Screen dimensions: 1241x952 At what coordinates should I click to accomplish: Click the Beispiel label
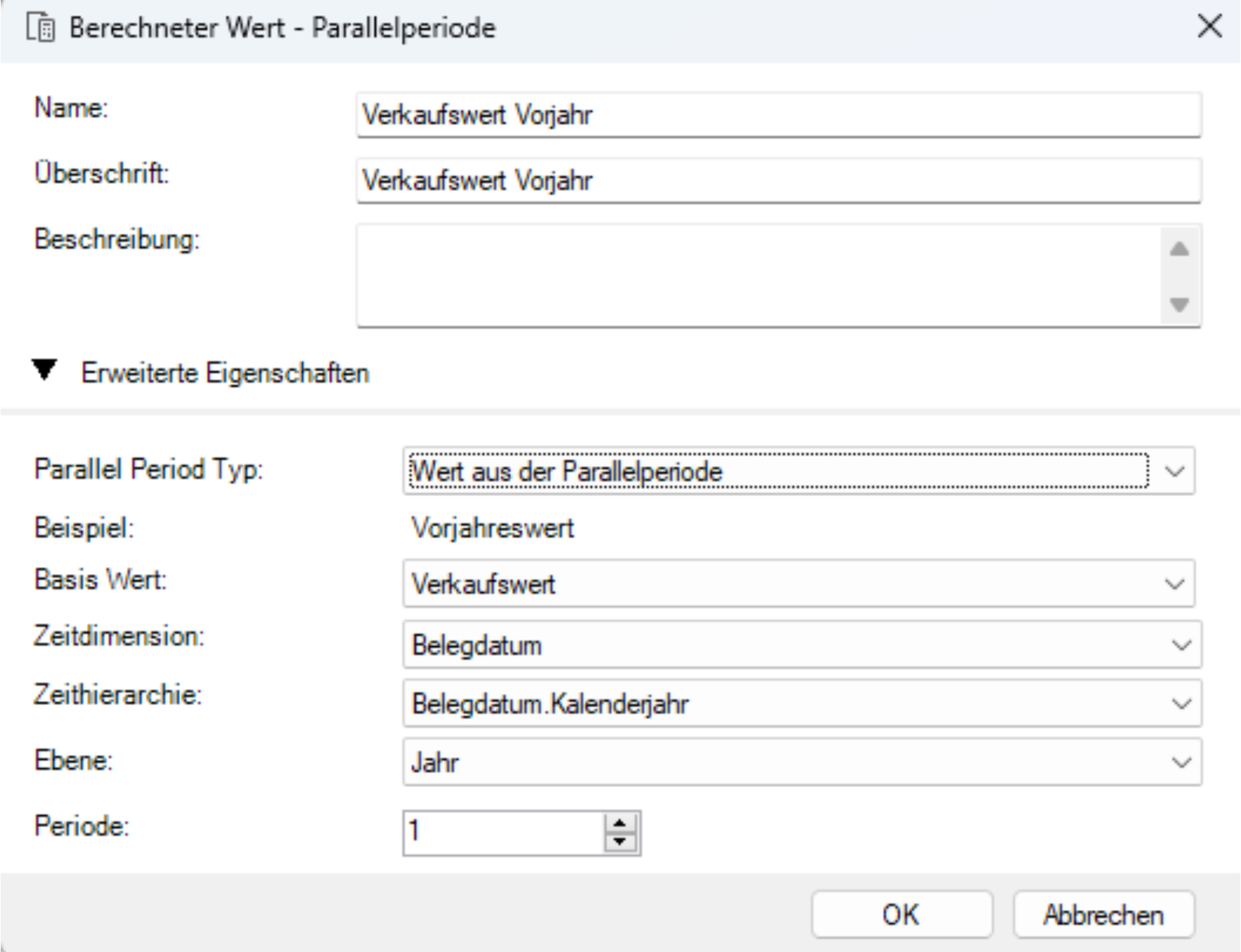[84, 528]
